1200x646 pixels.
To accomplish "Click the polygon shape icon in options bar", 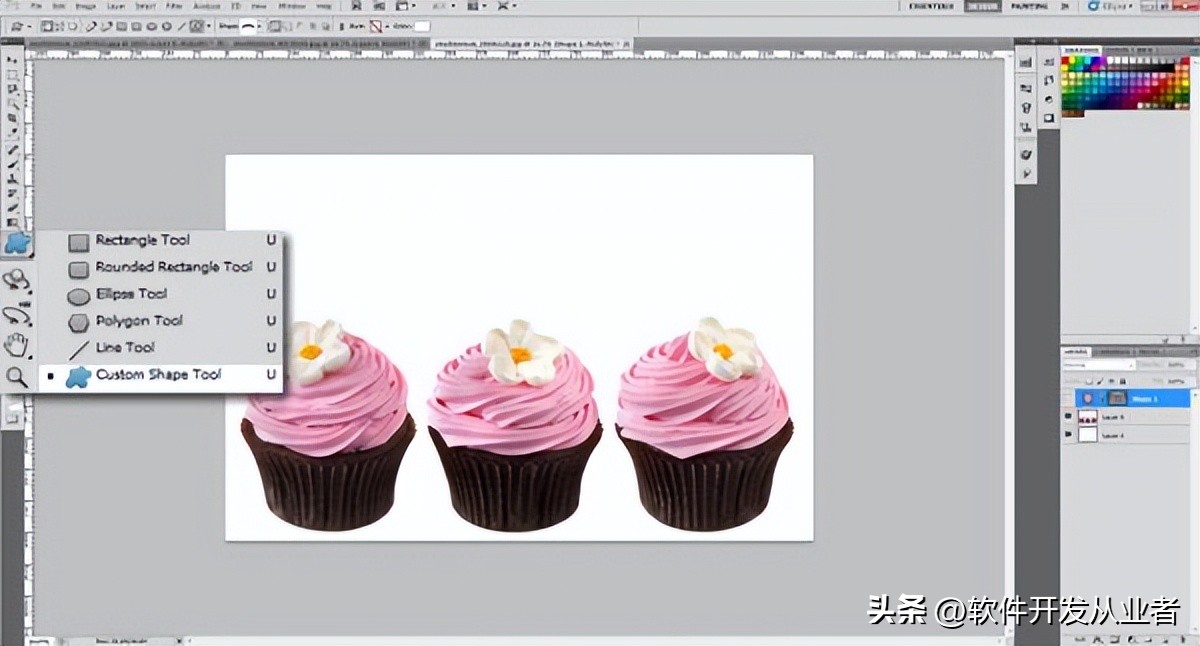I will point(166,25).
